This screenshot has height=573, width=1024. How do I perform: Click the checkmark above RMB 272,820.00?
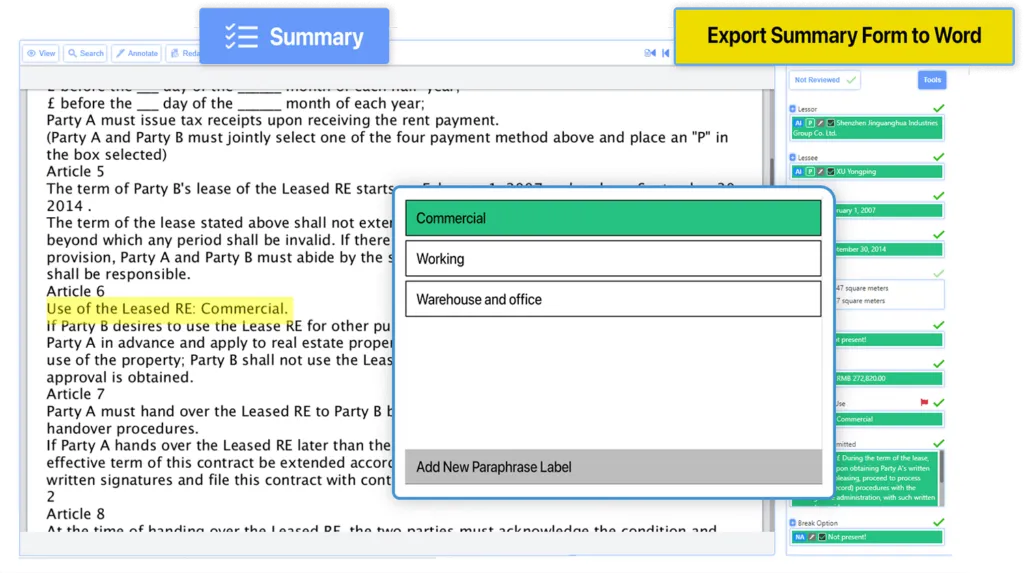click(x=938, y=363)
